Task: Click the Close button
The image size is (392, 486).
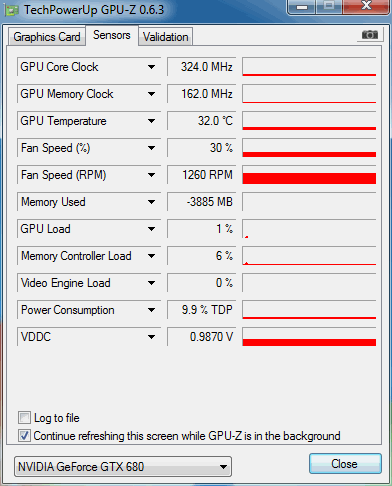Action: (345, 463)
